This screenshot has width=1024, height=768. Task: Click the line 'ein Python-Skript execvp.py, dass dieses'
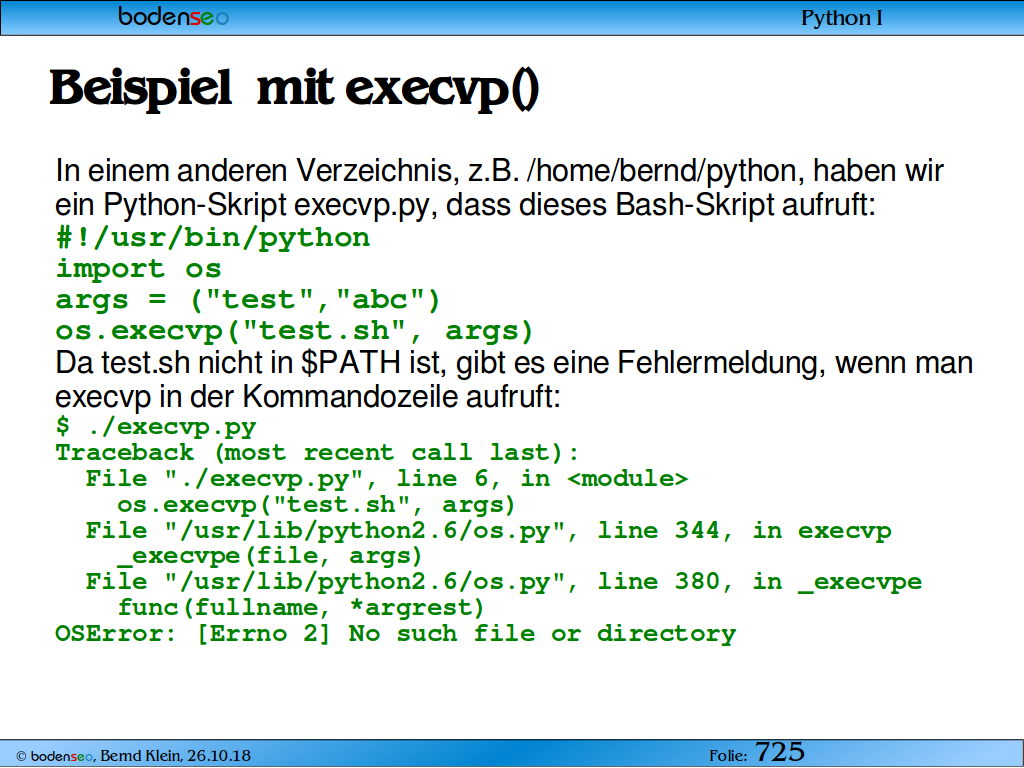(x=465, y=205)
